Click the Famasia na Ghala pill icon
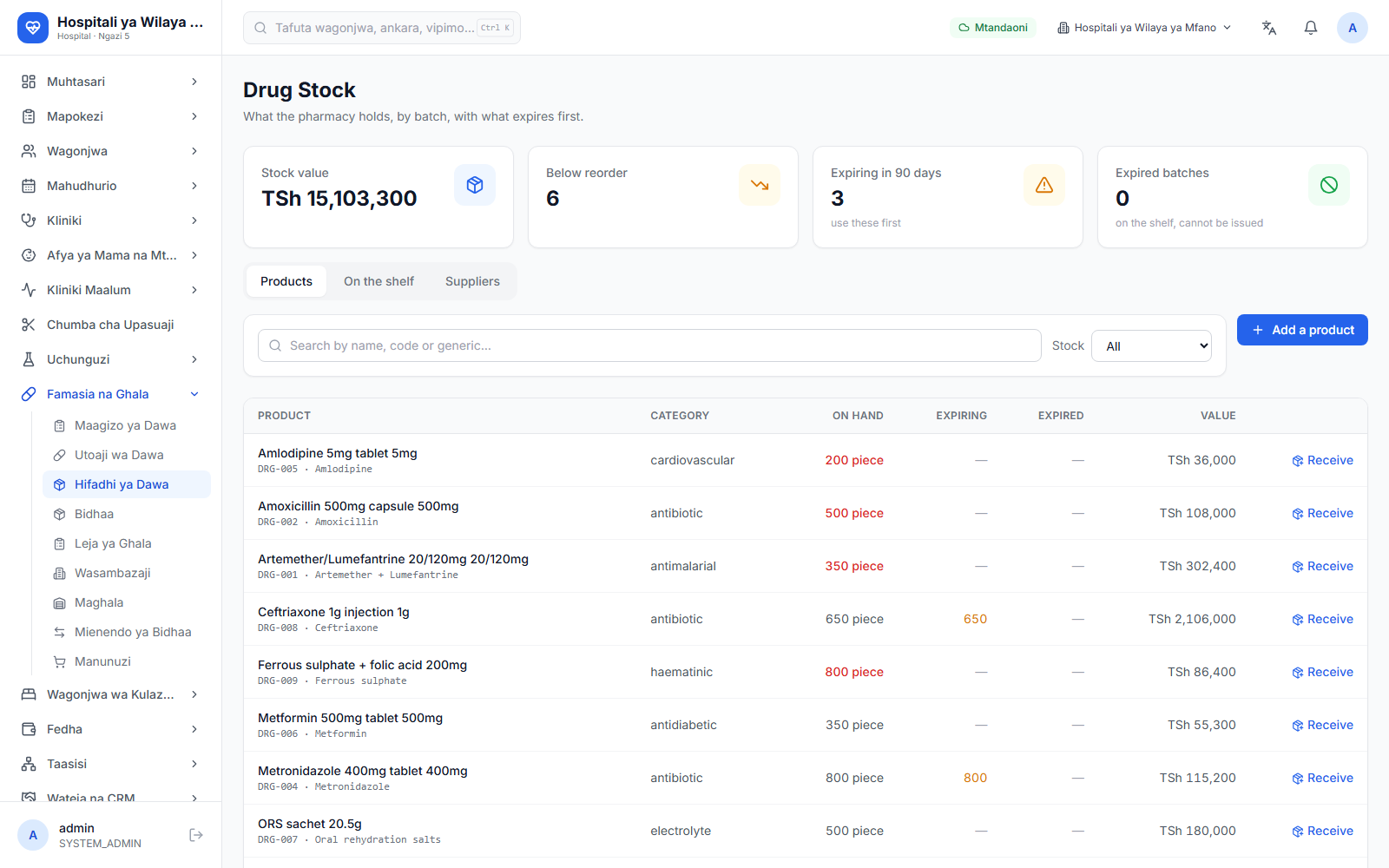The image size is (1389, 868). (x=29, y=394)
